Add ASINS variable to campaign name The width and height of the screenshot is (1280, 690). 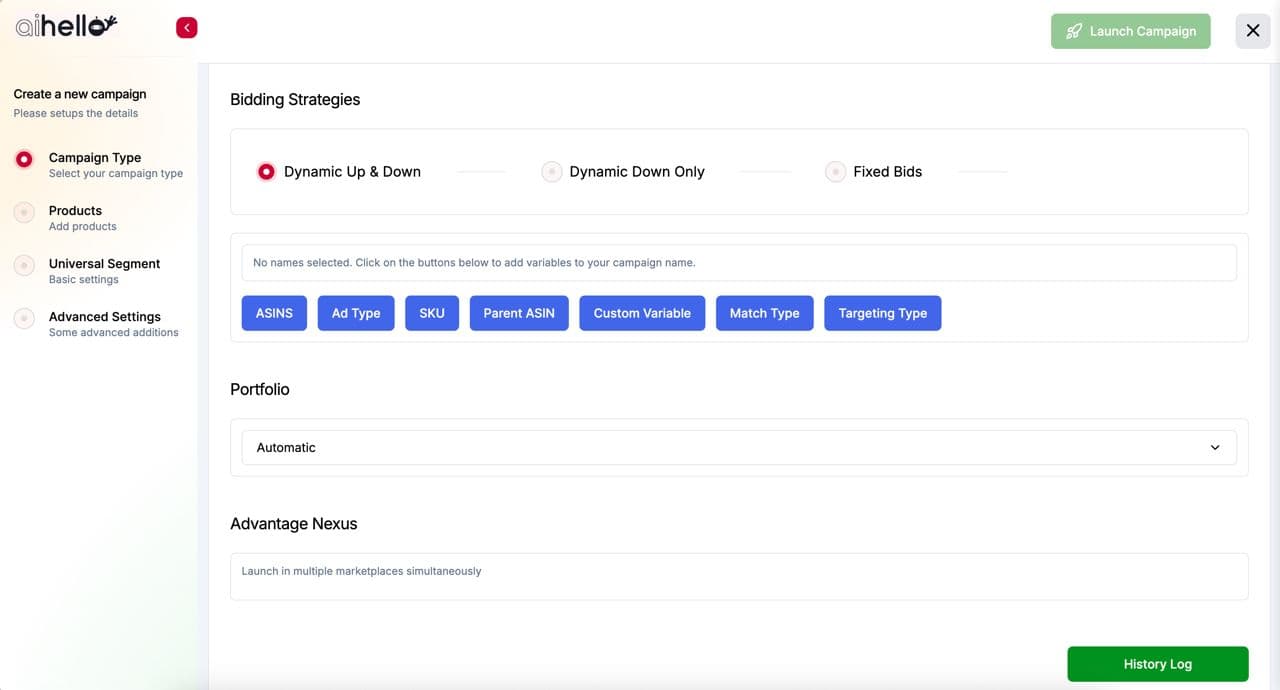(x=274, y=313)
